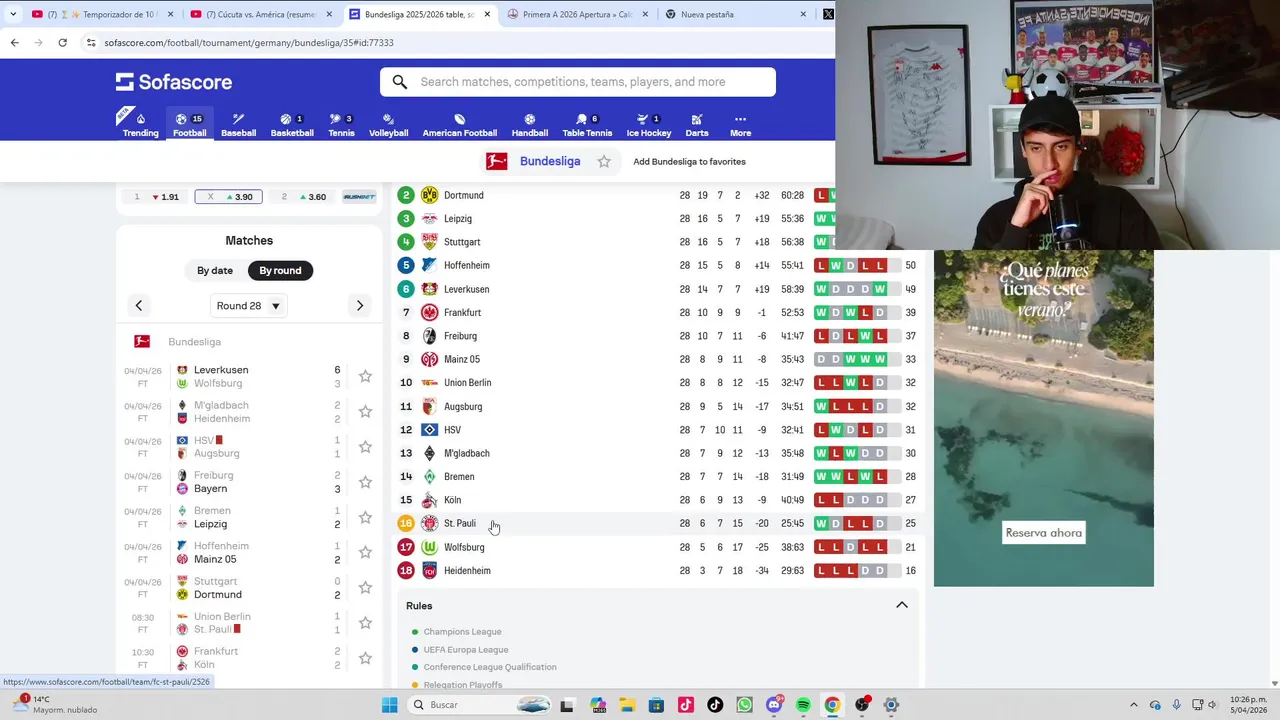Open Spotify from the taskbar
Viewport: 1280px width, 720px height.
point(803,705)
